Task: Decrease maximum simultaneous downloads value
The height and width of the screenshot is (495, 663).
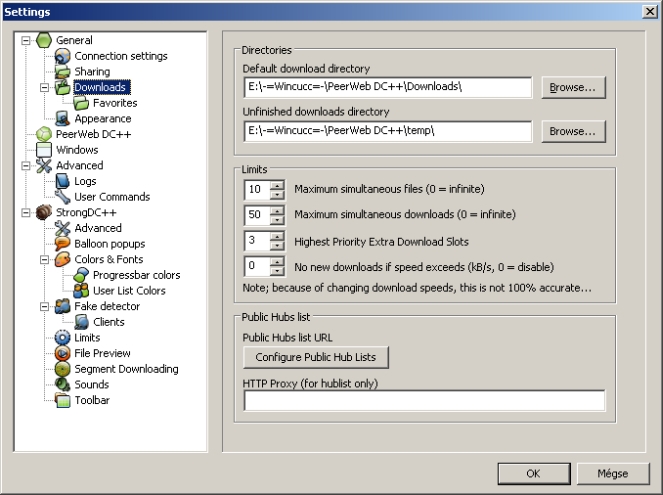Action: pos(277,220)
